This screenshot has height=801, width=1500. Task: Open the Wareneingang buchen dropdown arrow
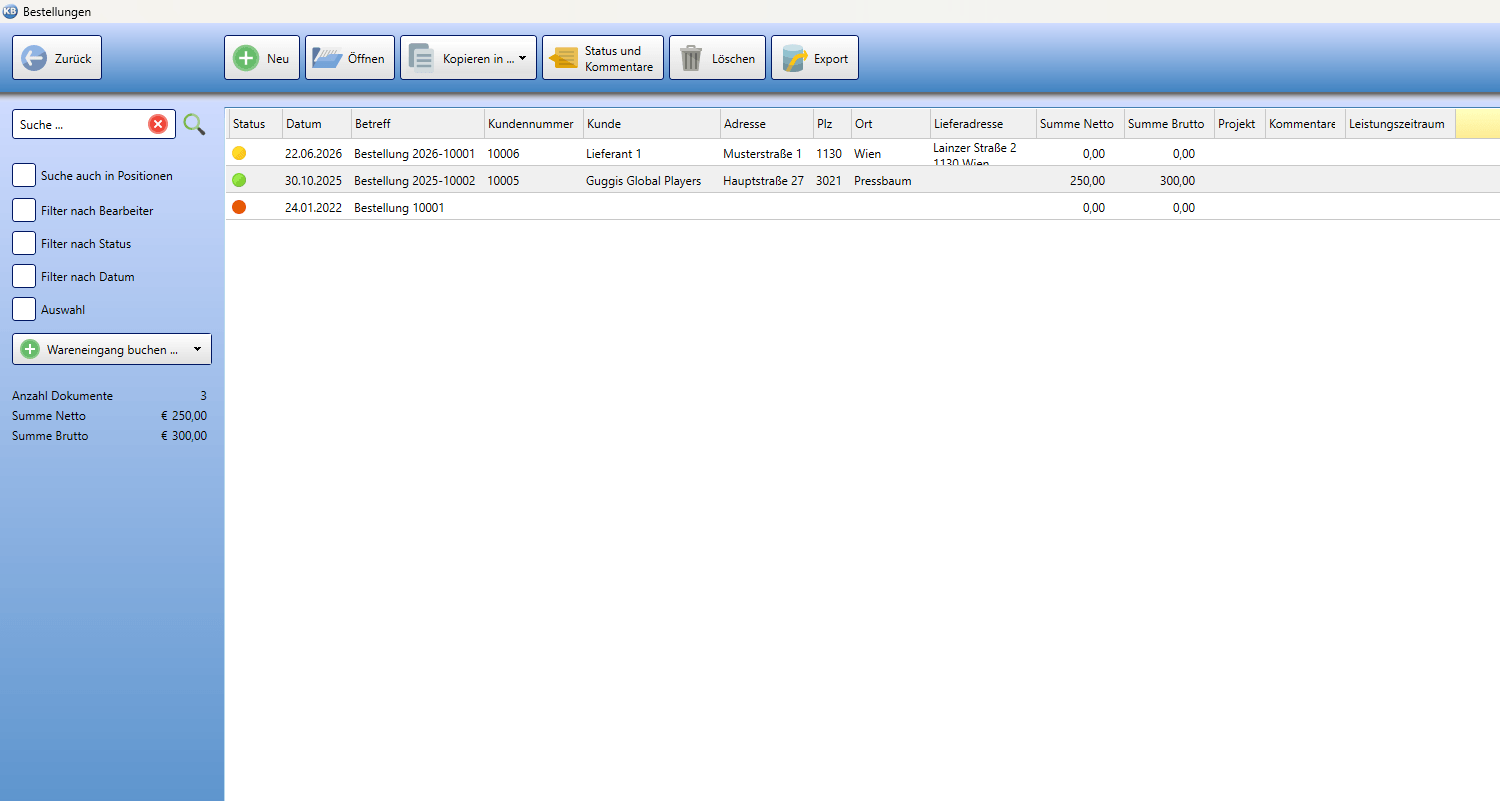click(197, 349)
